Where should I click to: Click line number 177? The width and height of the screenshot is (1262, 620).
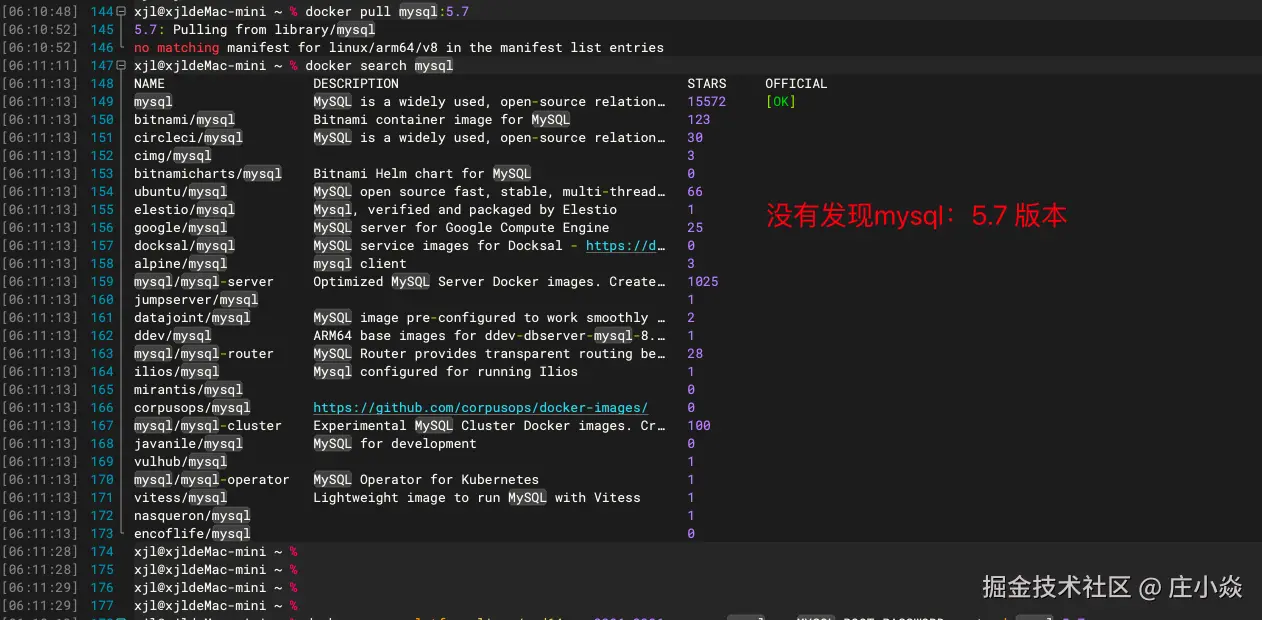click(102, 606)
